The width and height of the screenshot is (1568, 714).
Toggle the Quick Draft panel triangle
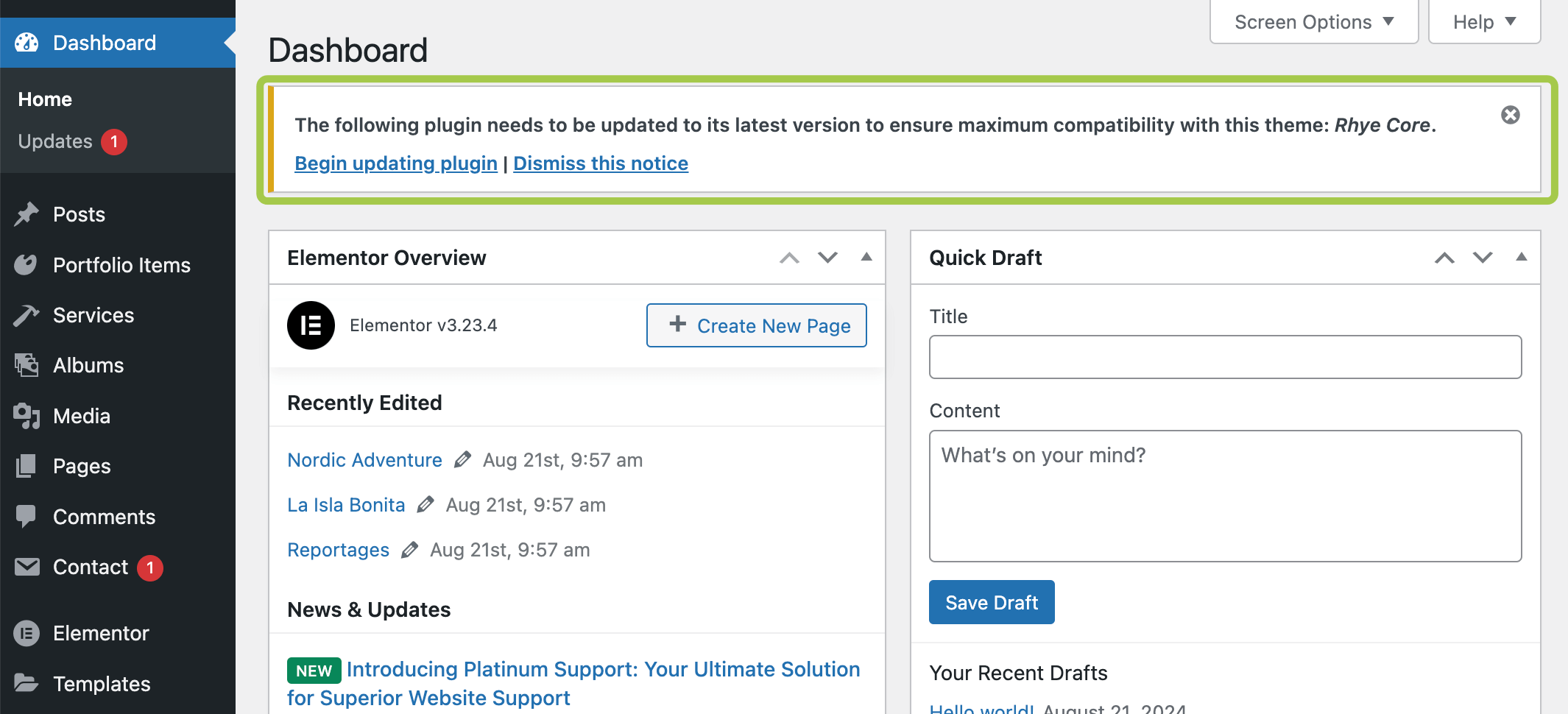[x=1521, y=258]
